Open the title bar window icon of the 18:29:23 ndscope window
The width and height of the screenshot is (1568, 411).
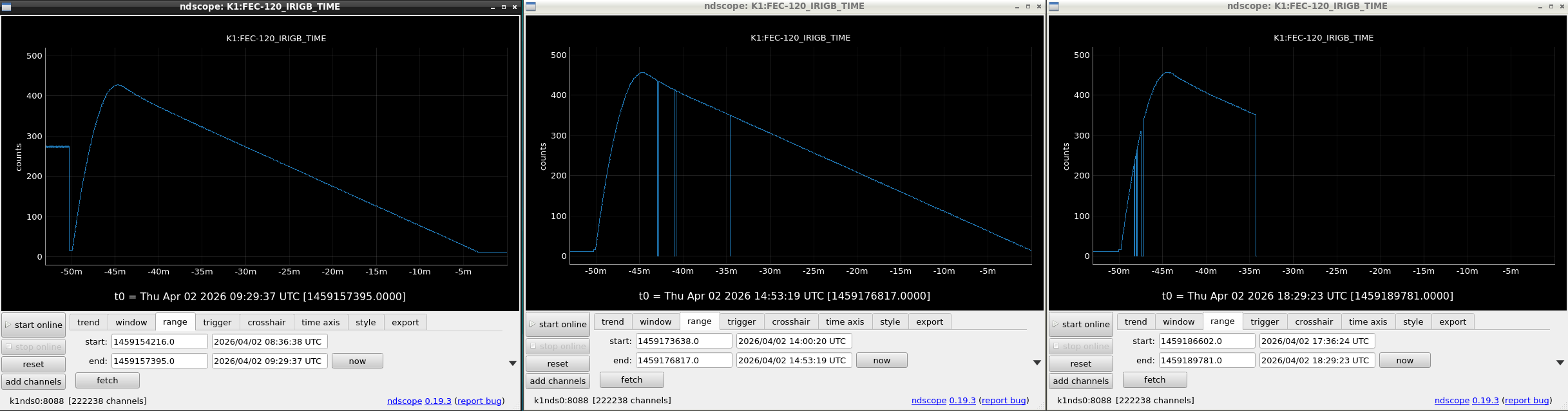point(1054,6)
